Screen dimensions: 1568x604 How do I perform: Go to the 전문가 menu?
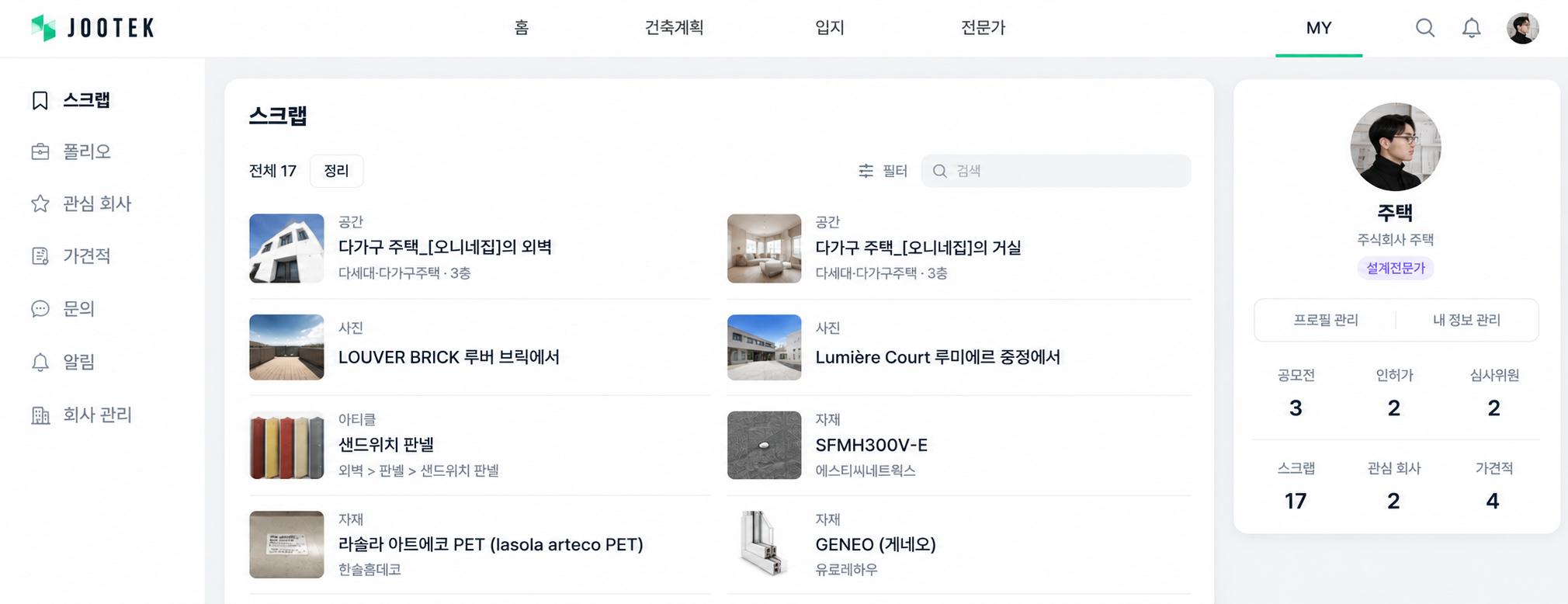tap(983, 28)
